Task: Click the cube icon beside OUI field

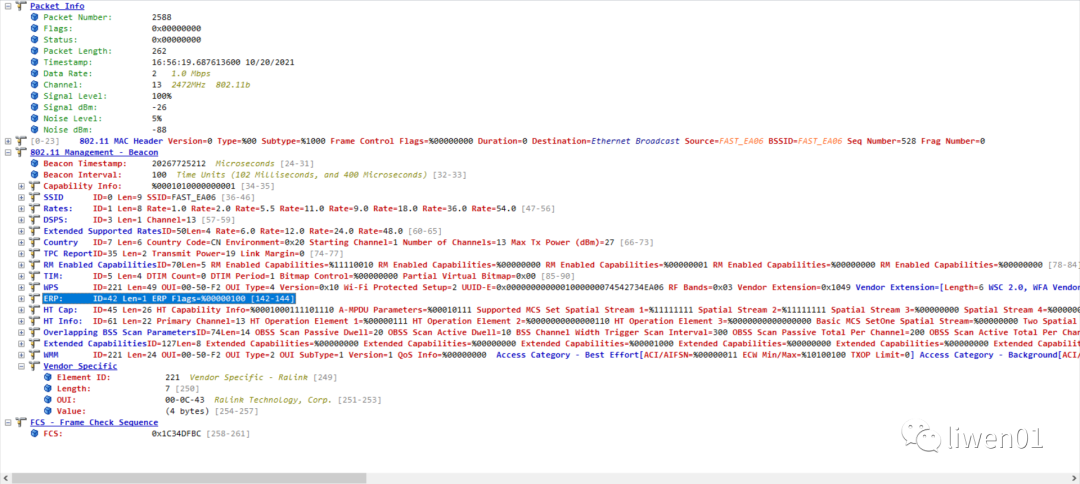Action: (x=46, y=400)
